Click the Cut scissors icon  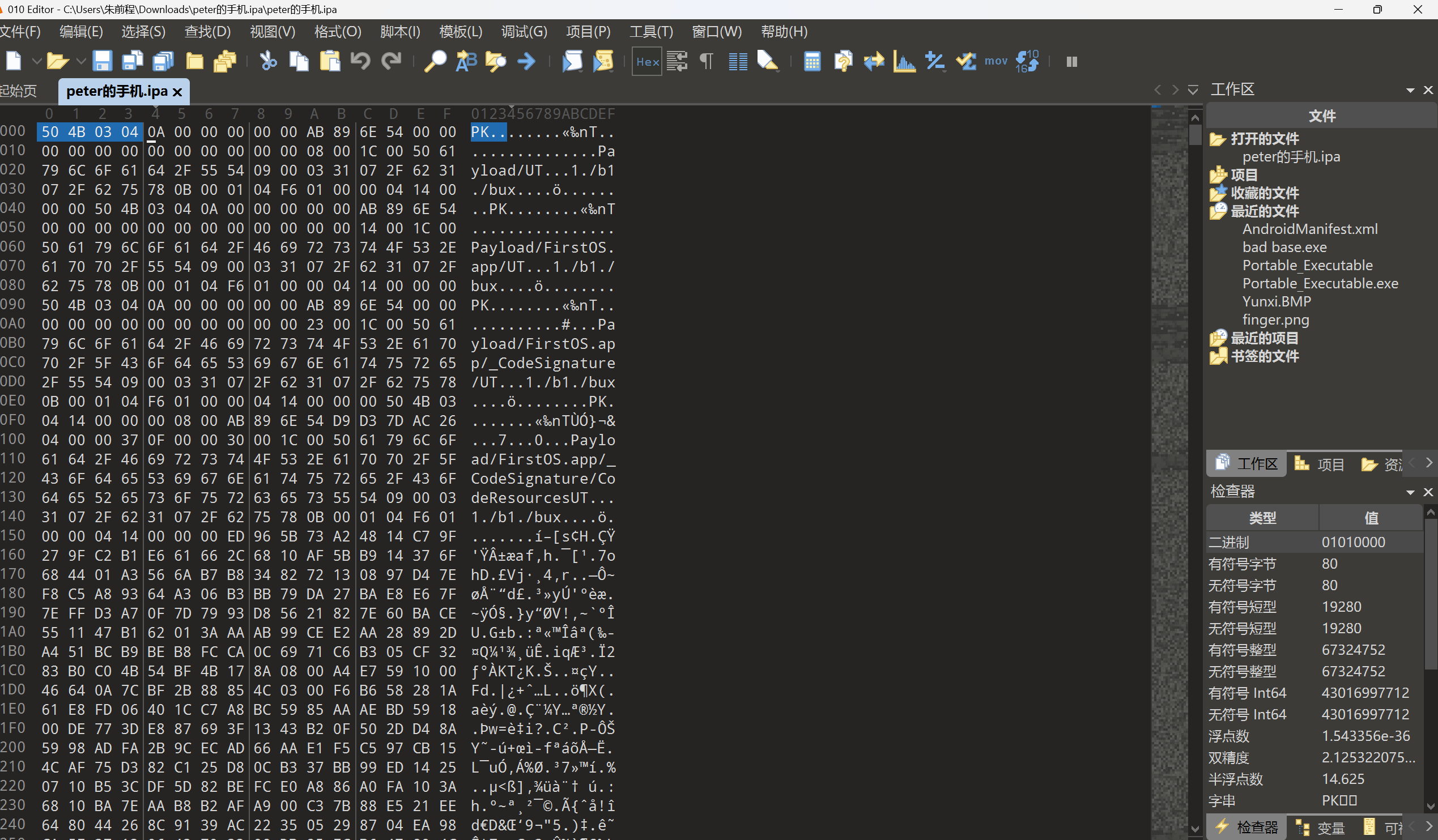click(x=267, y=61)
